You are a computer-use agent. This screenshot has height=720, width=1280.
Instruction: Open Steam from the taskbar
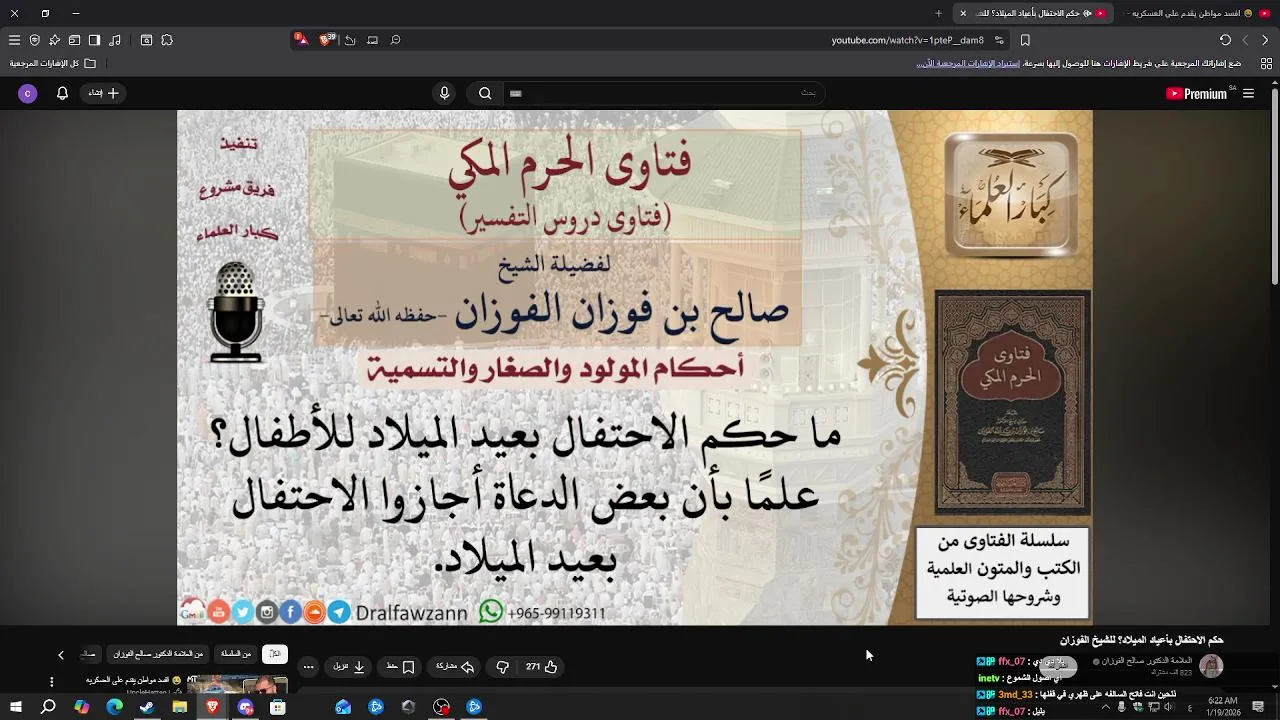tap(147, 707)
